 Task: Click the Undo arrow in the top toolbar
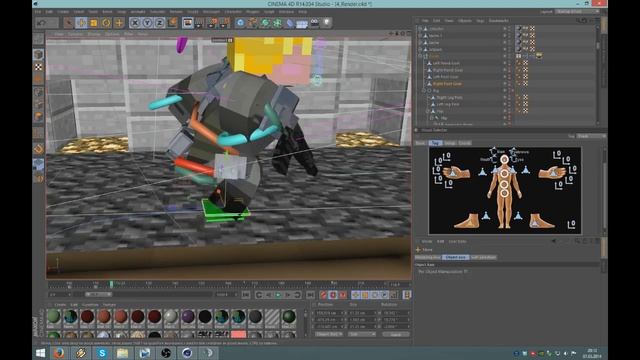pyautogui.click(x=41, y=23)
